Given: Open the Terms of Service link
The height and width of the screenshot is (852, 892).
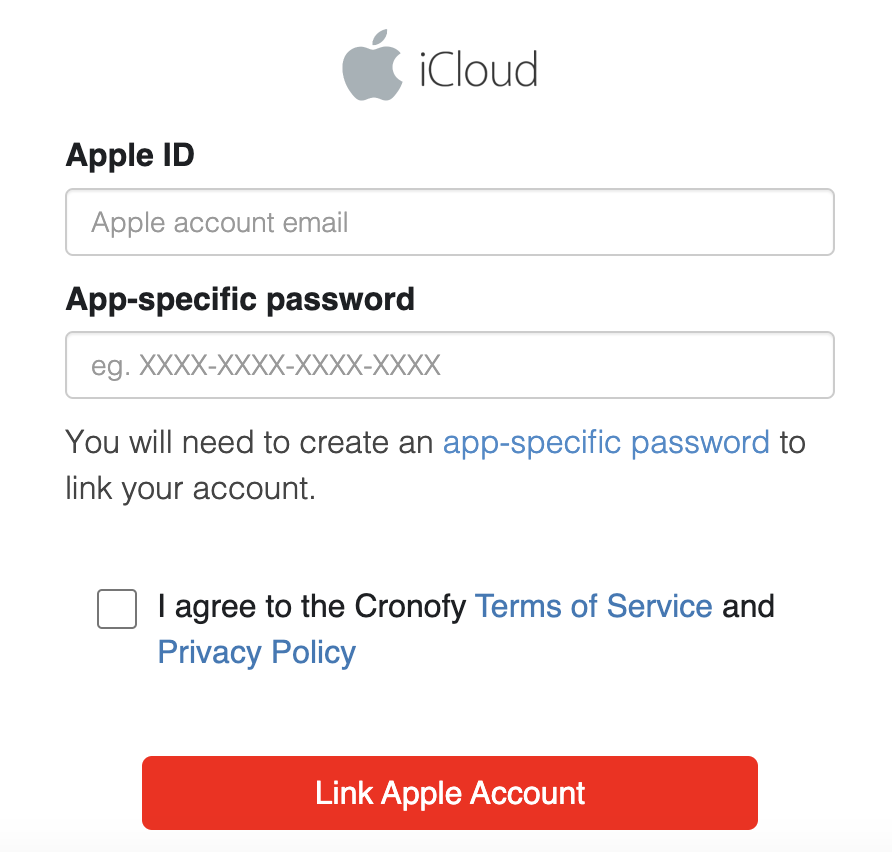Looking at the screenshot, I should point(593,606).
